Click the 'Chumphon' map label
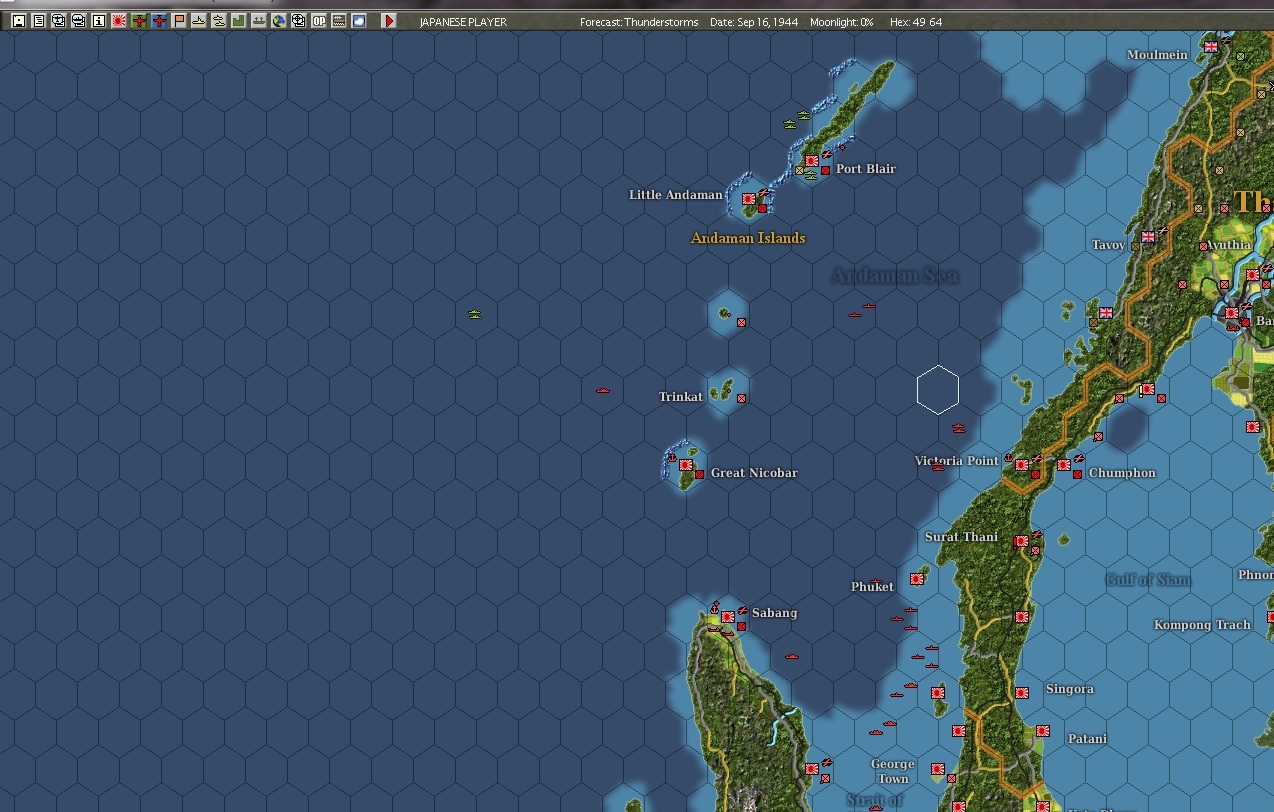The width and height of the screenshot is (1274, 812). [1122, 473]
